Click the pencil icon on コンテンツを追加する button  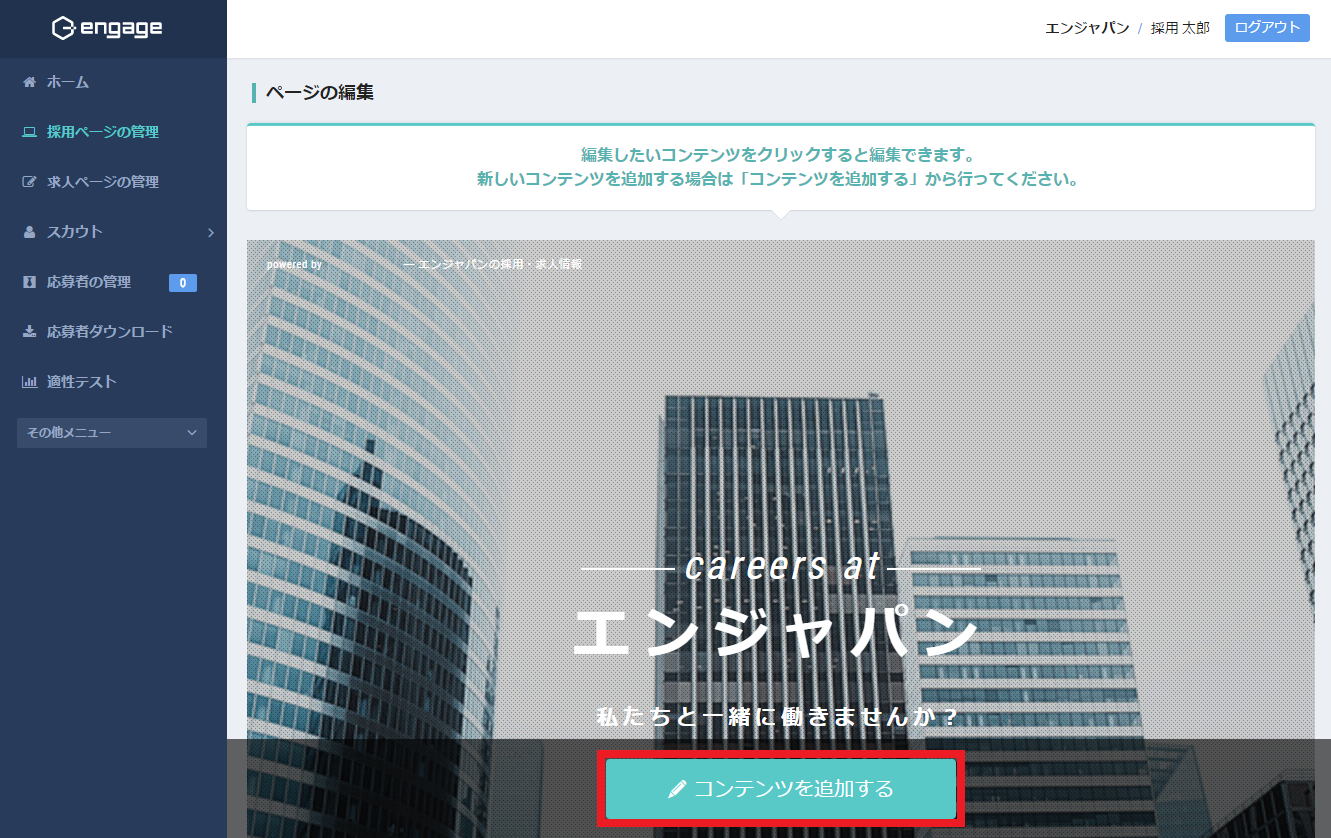point(677,789)
